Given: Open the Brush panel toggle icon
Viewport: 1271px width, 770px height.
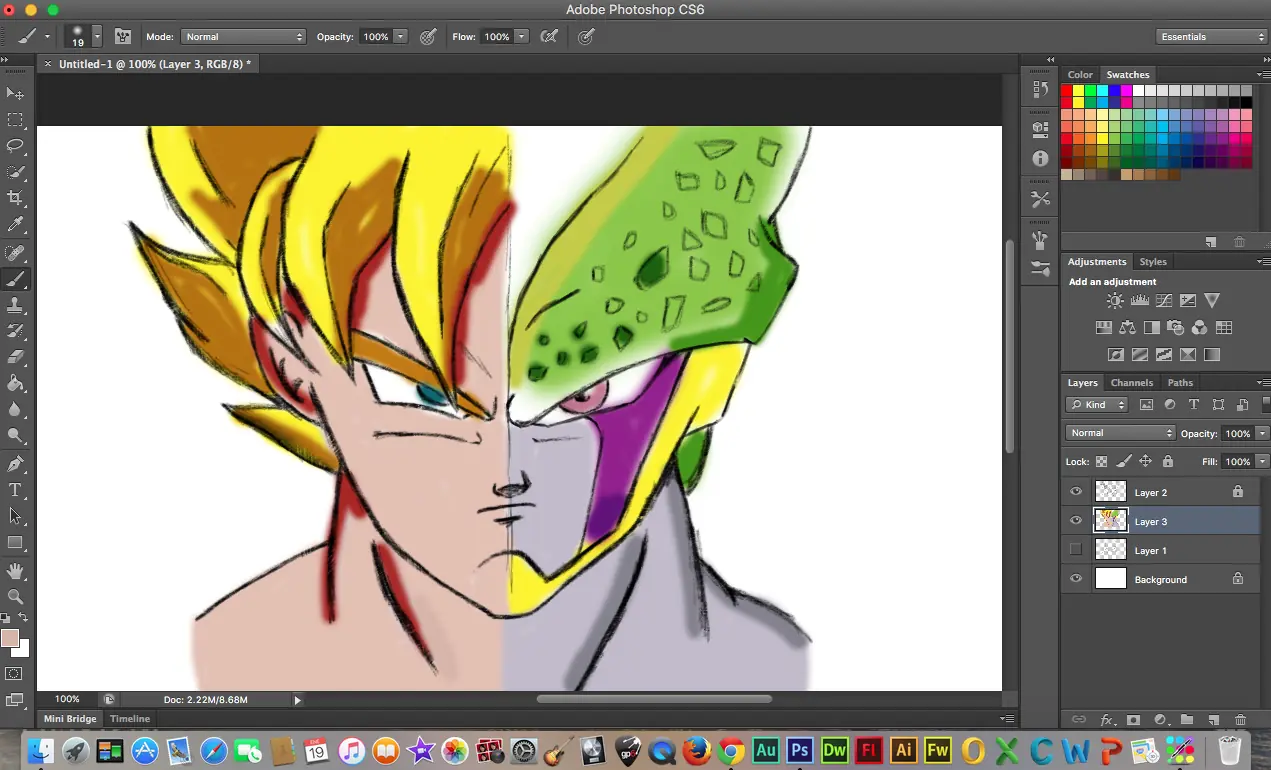Looking at the screenshot, I should click(x=123, y=36).
